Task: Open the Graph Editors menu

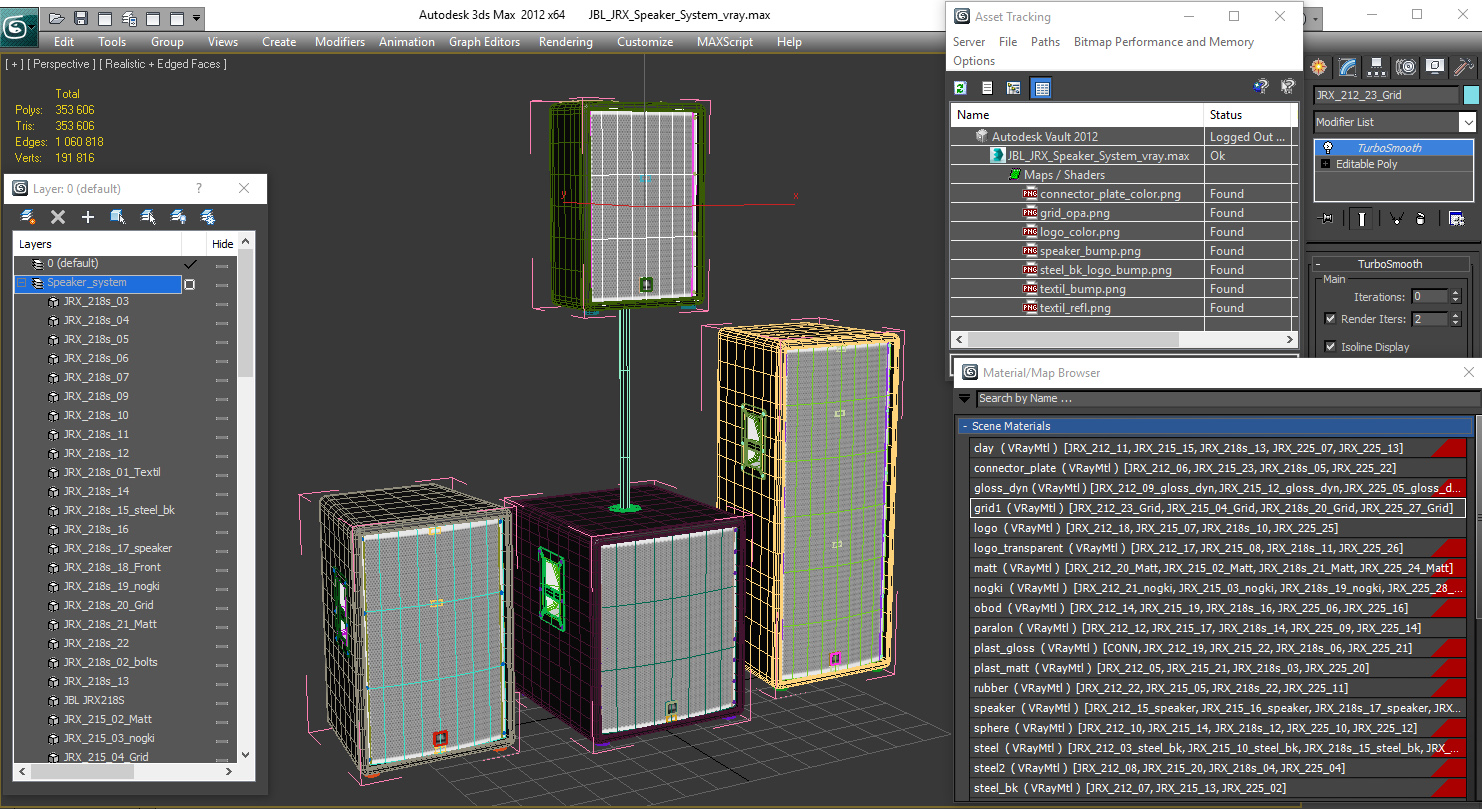Action: coord(484,42)
